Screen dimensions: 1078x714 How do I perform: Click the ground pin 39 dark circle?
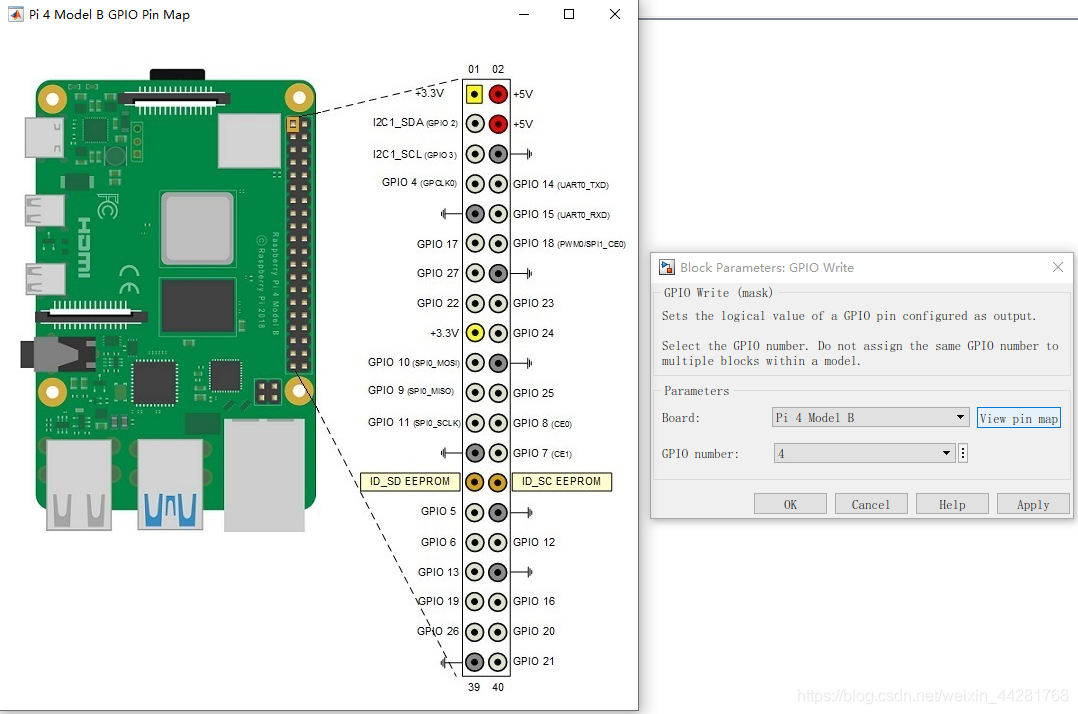(474, 662)
